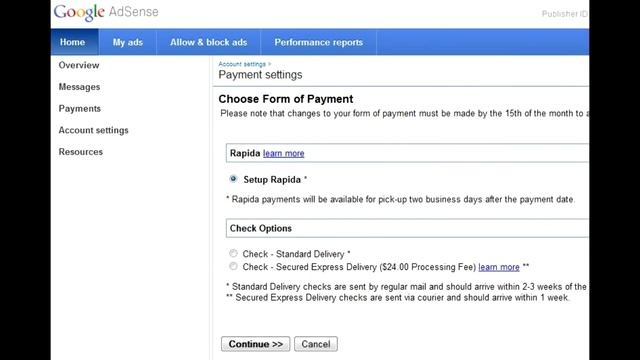Open Resources in the sidebar
640x360 pixels.
pyautogui.click(x=81, y=152)
